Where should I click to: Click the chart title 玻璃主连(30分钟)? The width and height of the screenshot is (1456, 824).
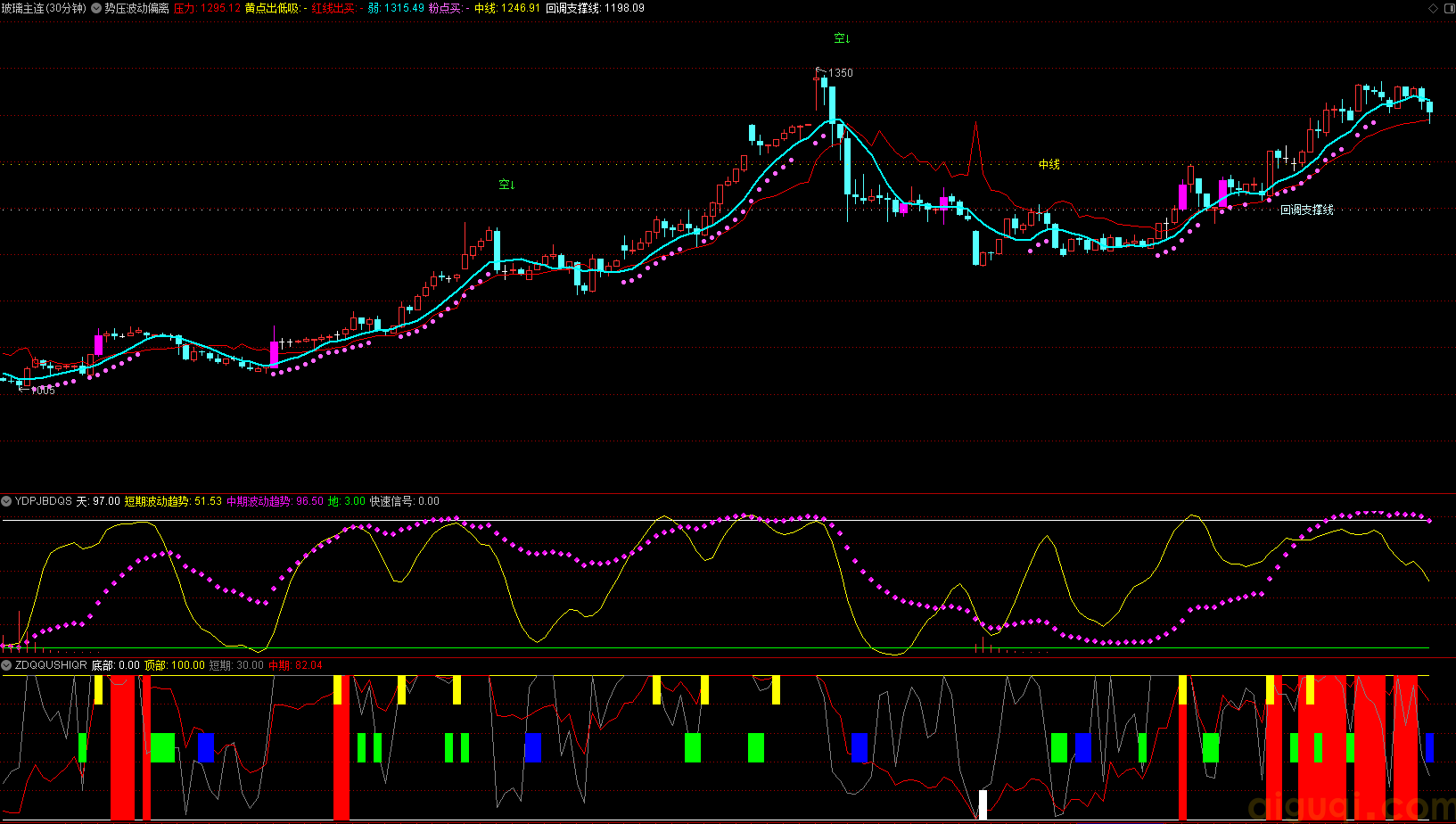tap(45, 8)
